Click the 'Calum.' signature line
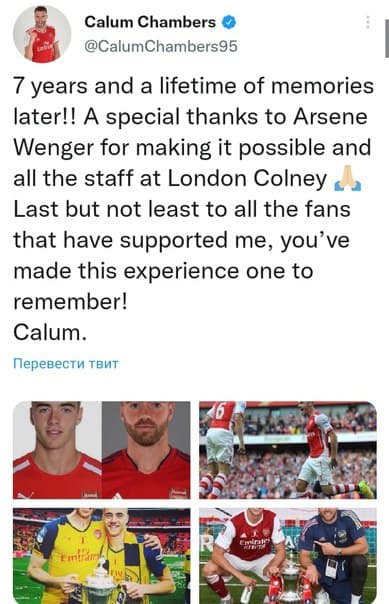The image size is (389, 604). [x=50, y=332]
